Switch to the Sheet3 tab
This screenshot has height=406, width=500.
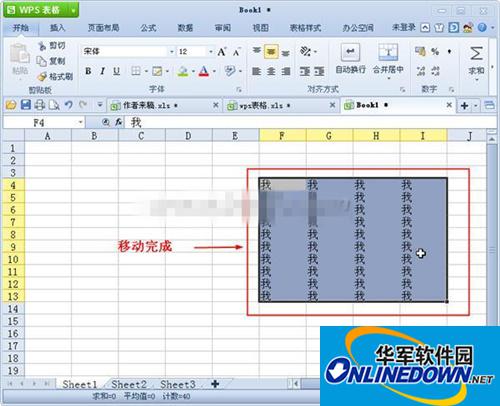[x=177, y=385]
